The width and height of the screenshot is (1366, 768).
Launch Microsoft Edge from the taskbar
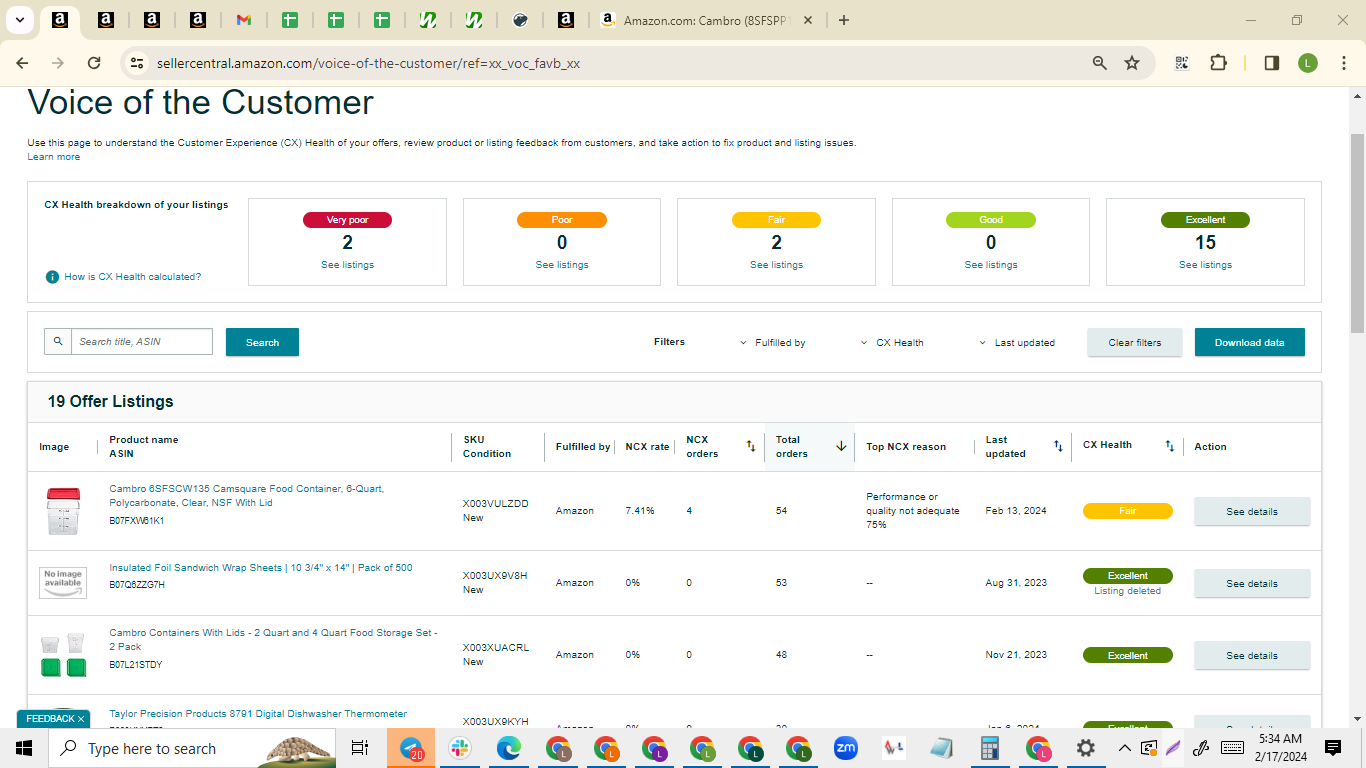tap(509, 748)
